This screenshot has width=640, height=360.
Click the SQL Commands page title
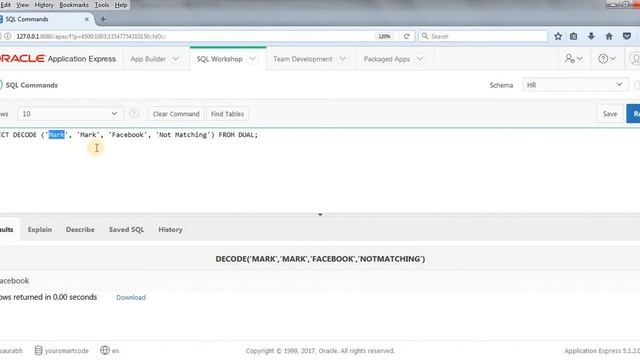[x=31, y=85]
